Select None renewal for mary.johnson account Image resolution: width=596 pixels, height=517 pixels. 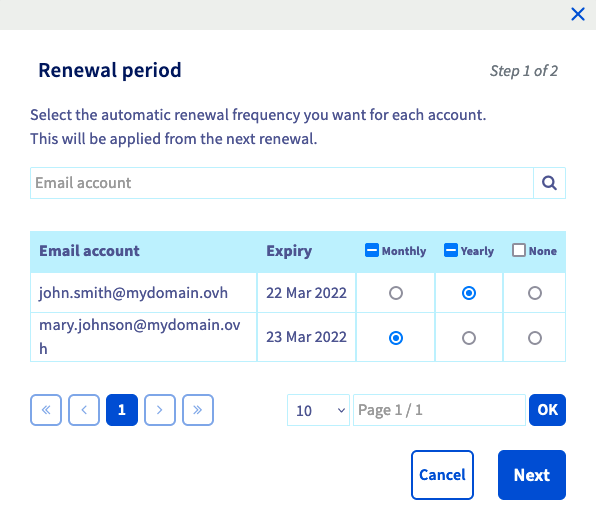point(535,338)
